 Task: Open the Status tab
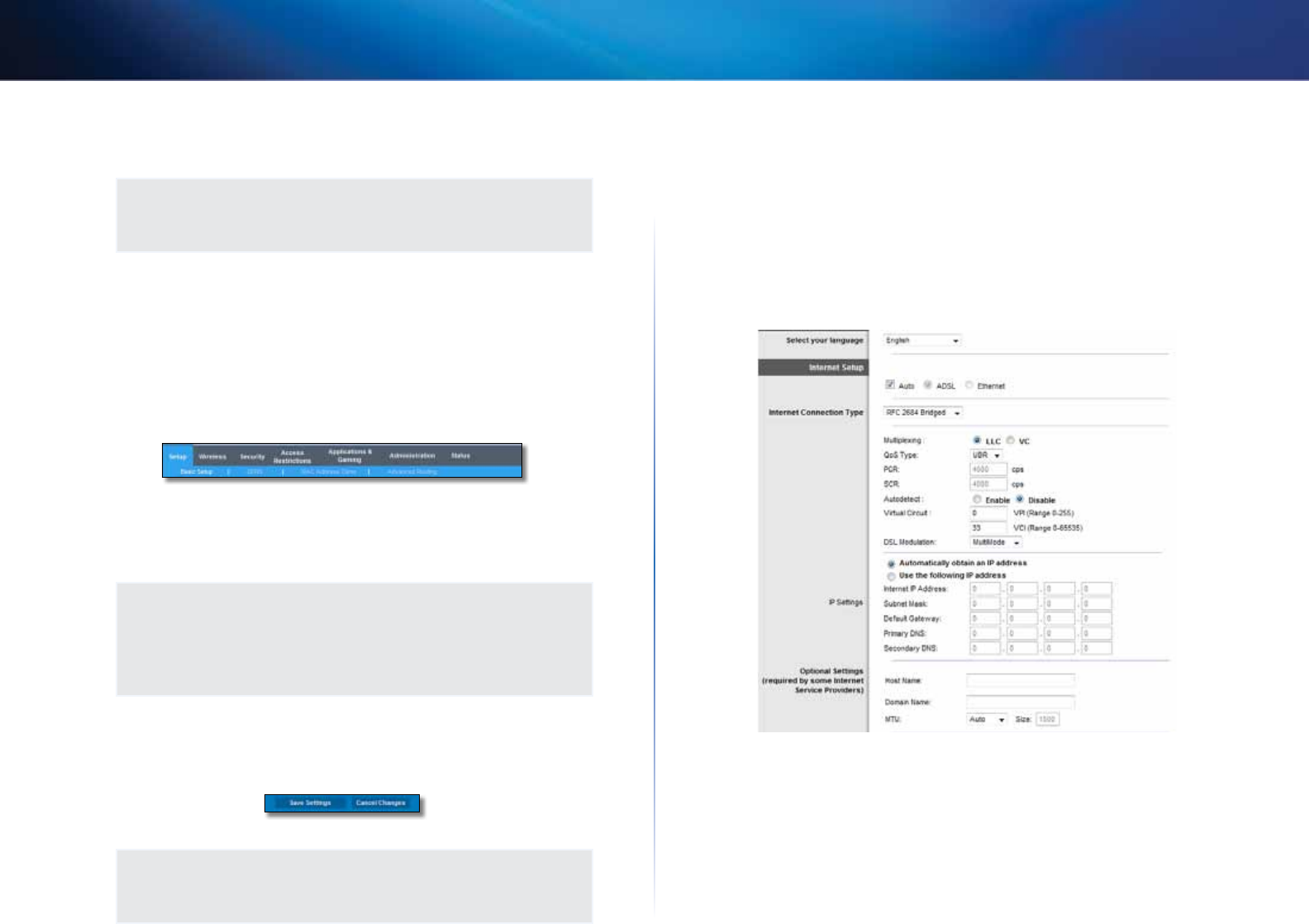tap(460, 456)
